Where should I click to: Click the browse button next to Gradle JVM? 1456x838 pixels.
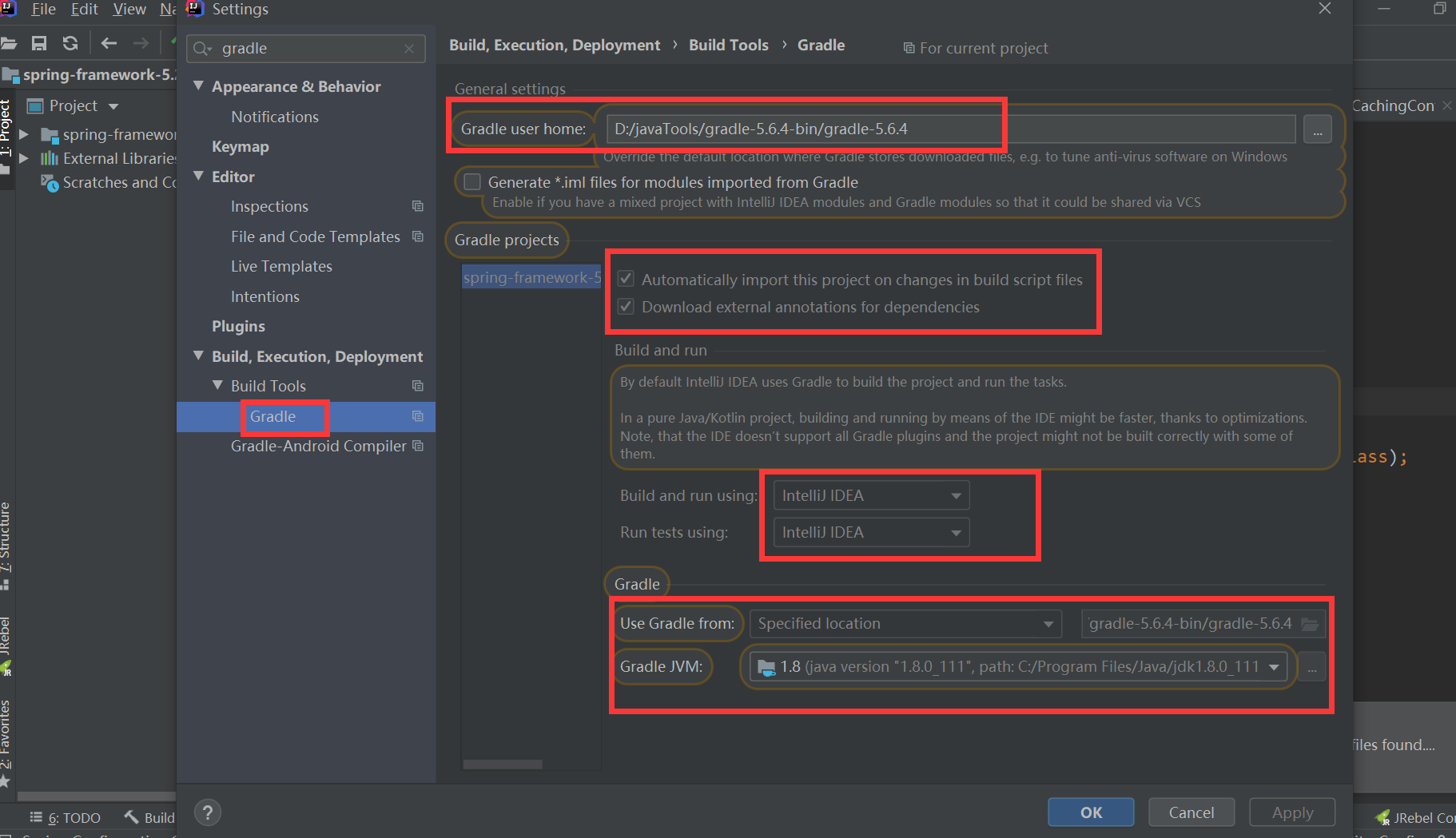pos(1311,667)
